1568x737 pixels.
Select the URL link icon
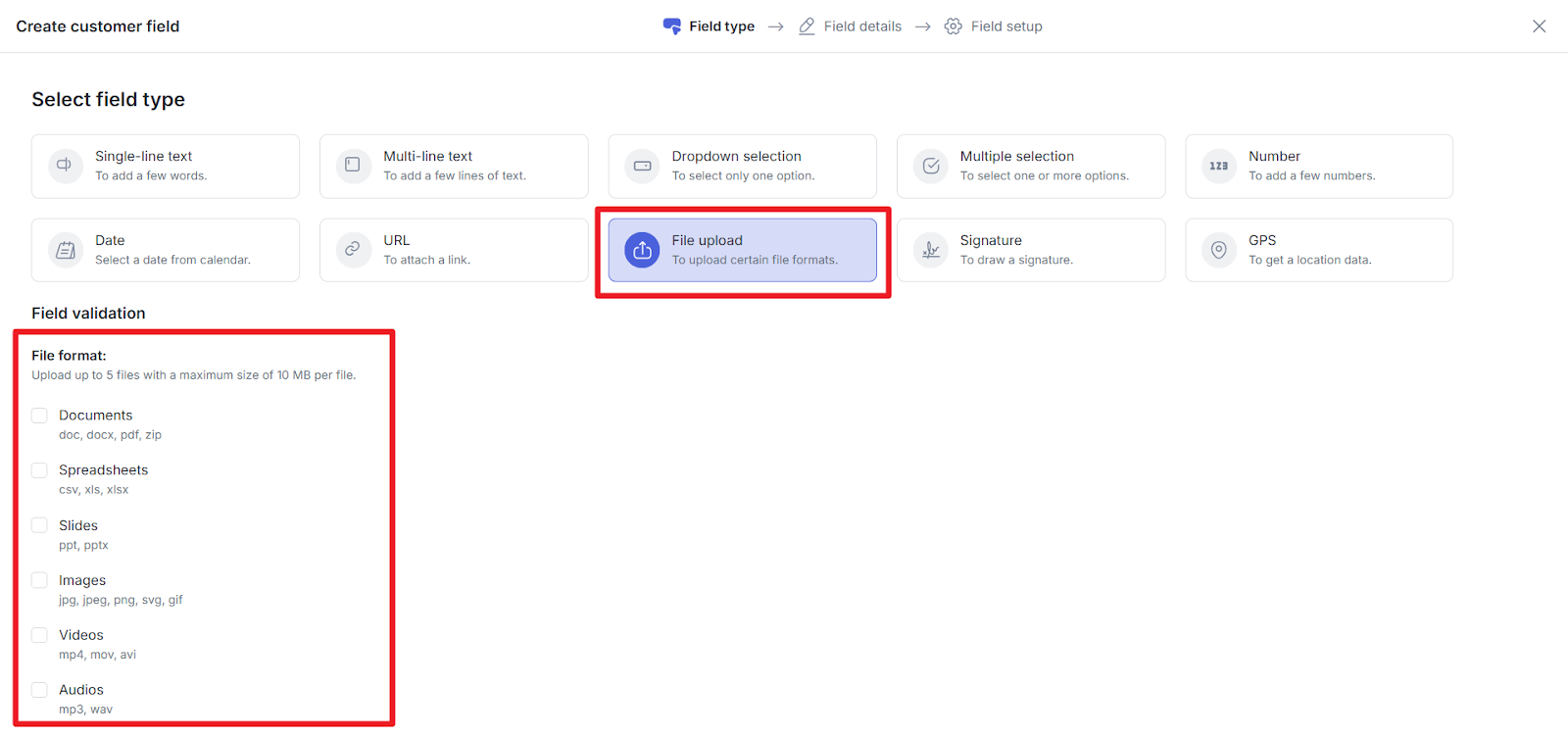point(353,250)
